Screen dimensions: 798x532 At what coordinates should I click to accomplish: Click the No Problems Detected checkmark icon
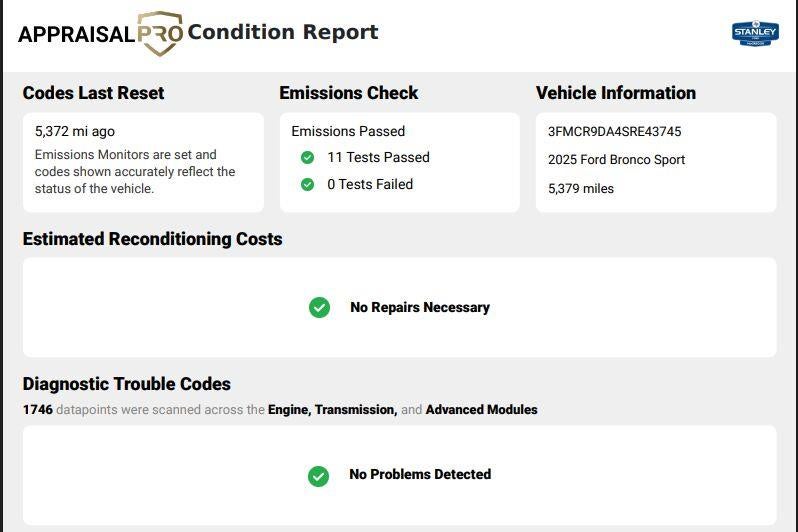point(319,477)
